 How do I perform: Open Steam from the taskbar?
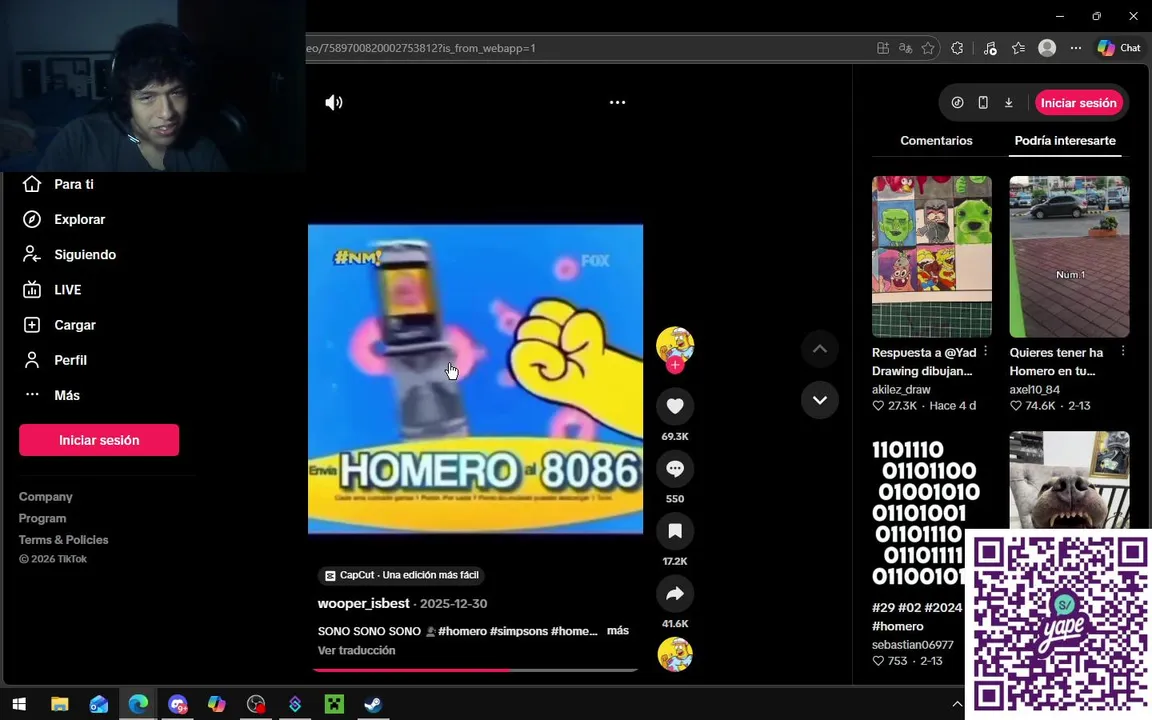tap(373, 705)
